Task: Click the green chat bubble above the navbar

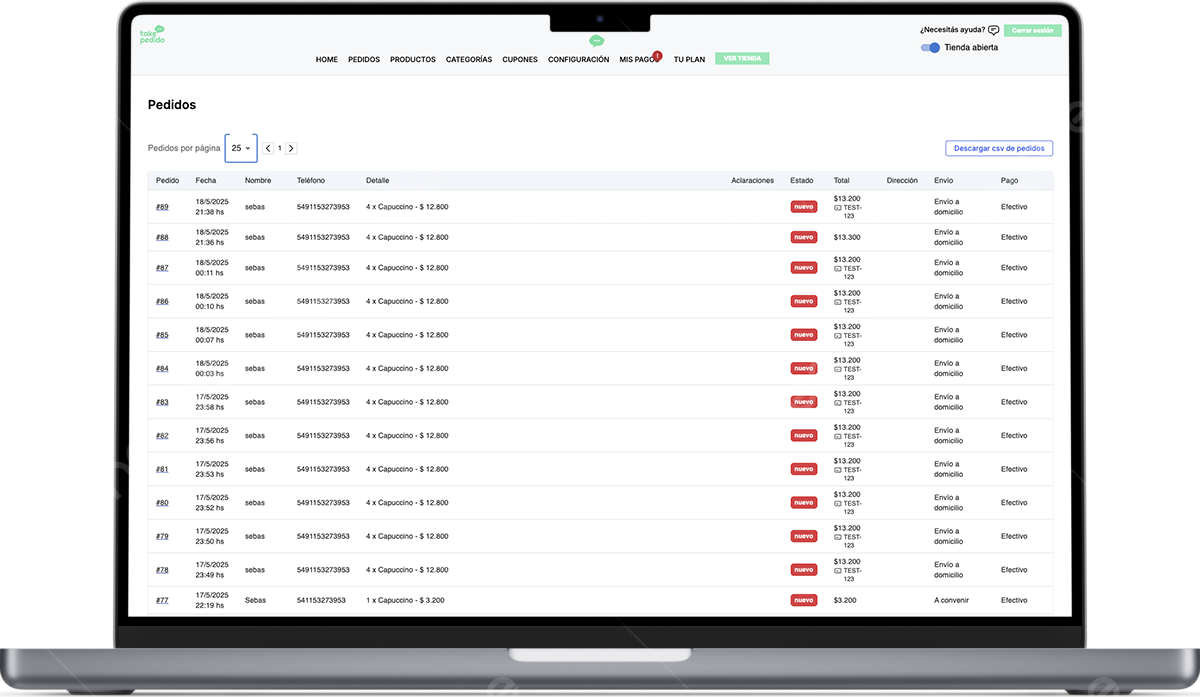Action: 596,41
